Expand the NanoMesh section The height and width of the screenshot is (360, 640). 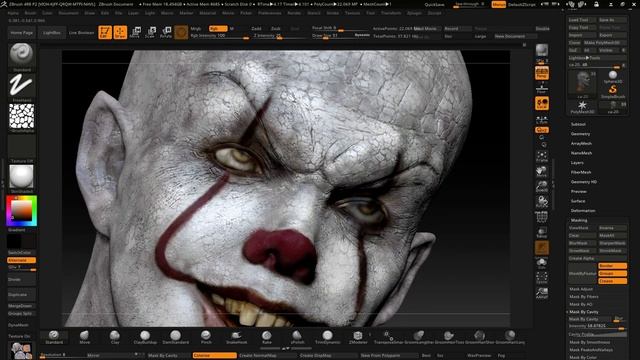581,153
